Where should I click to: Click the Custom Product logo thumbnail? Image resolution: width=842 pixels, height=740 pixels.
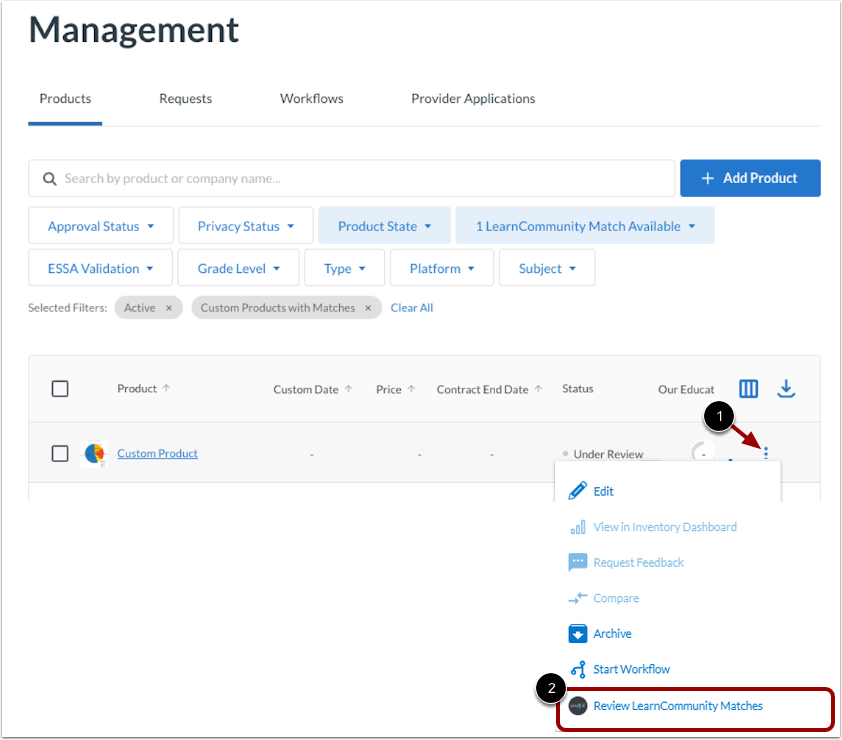pos(94,454)
